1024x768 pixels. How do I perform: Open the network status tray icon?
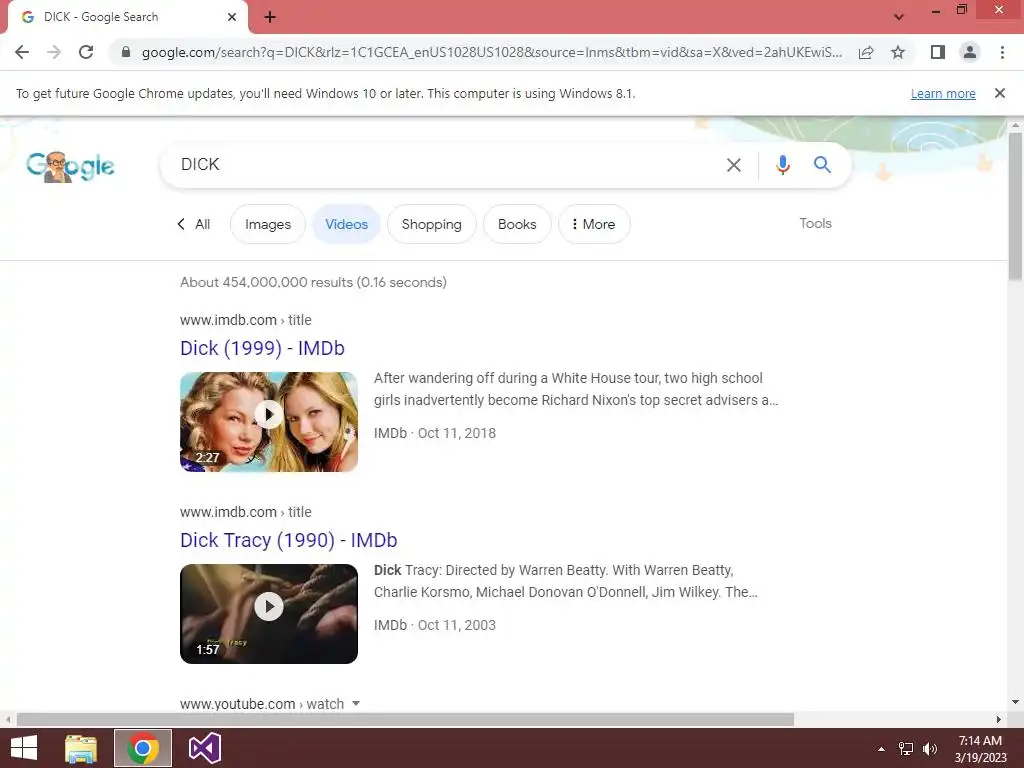906,749
